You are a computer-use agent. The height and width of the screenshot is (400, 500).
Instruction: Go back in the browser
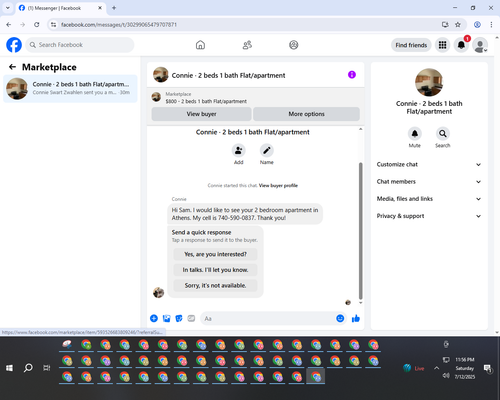click(x=9, y=25)
